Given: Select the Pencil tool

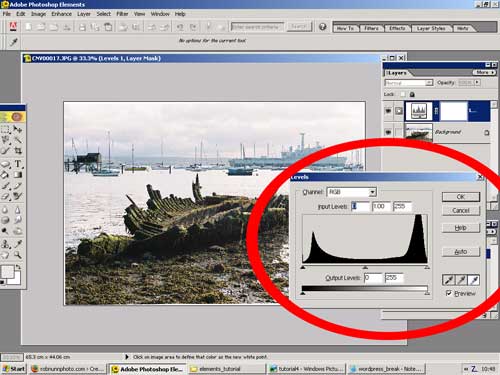Looking at the screenshot, I should 17,186.
